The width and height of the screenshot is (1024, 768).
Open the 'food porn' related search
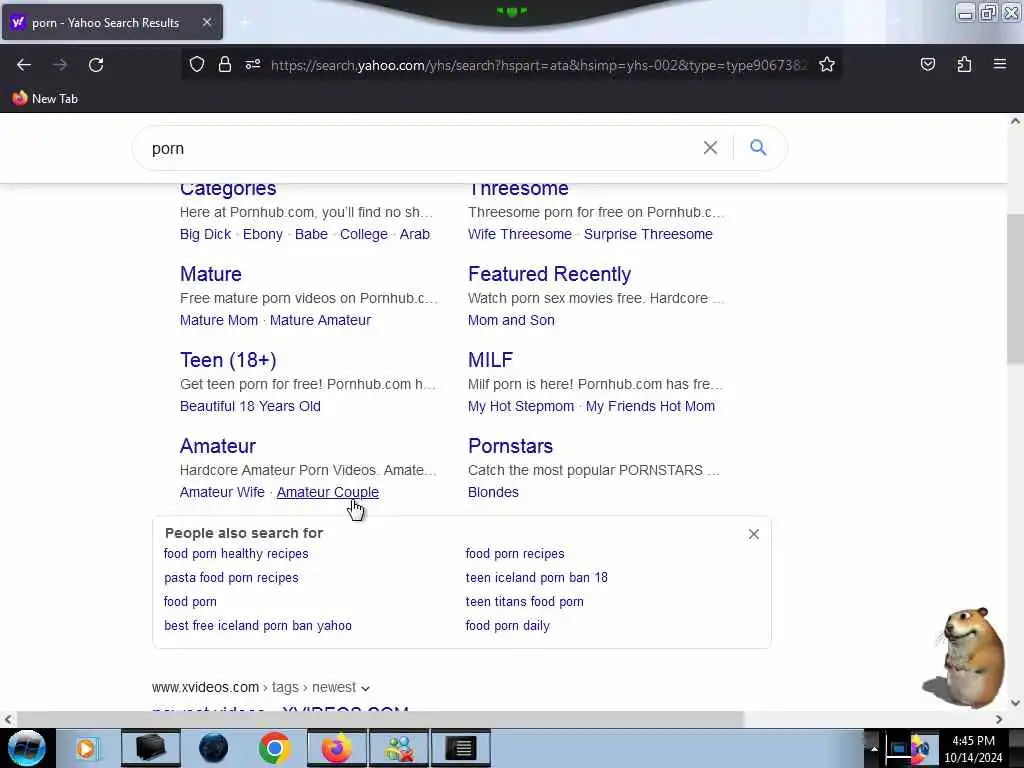click(190, 601)
